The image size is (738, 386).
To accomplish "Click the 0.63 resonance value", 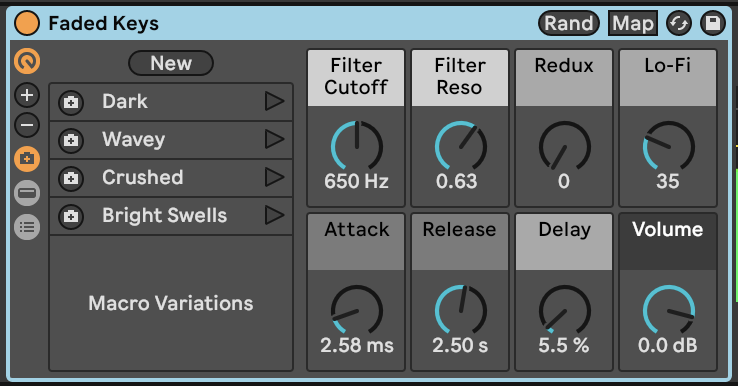I will [457, 182].
